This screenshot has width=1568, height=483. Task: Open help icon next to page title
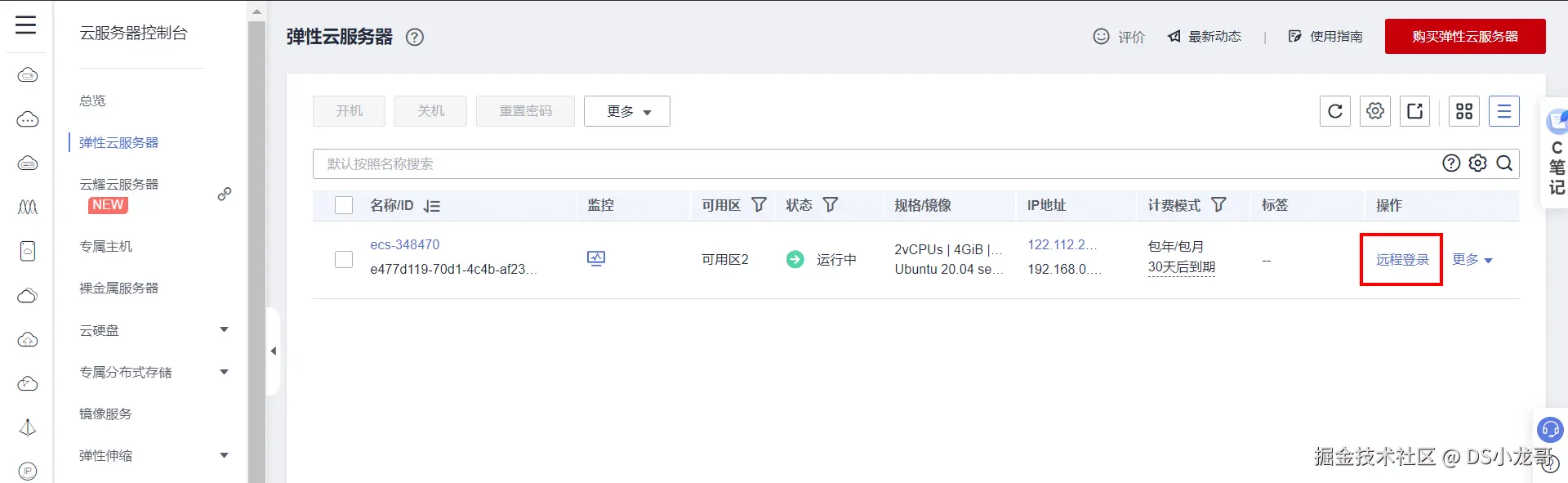point(415,37)
